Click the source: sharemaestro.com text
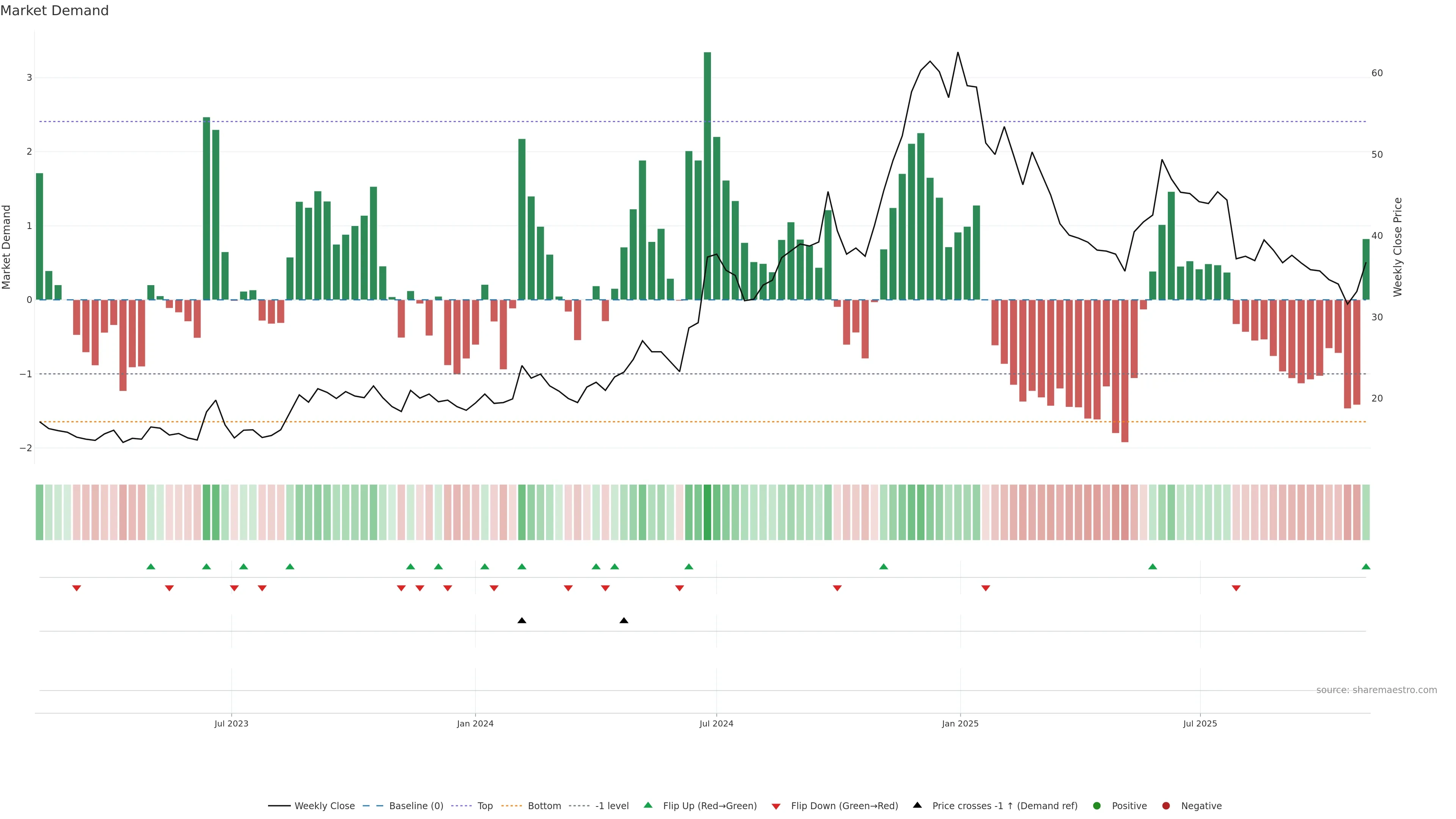 click(1376, 690)
